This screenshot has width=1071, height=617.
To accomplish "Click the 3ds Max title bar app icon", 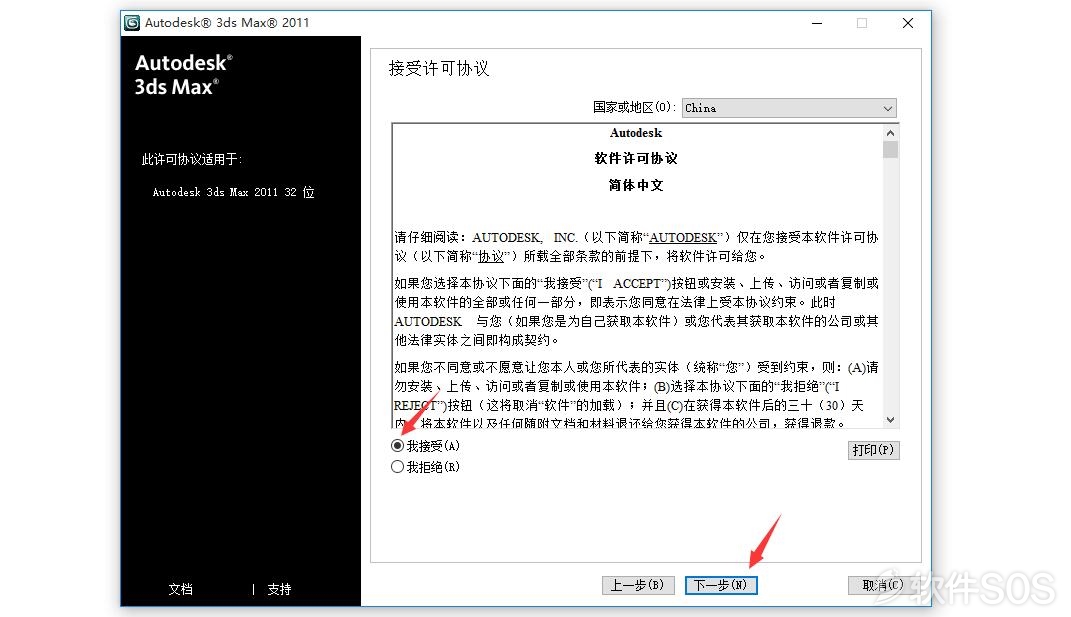I will pyautogui.click(x=132, y=23).
